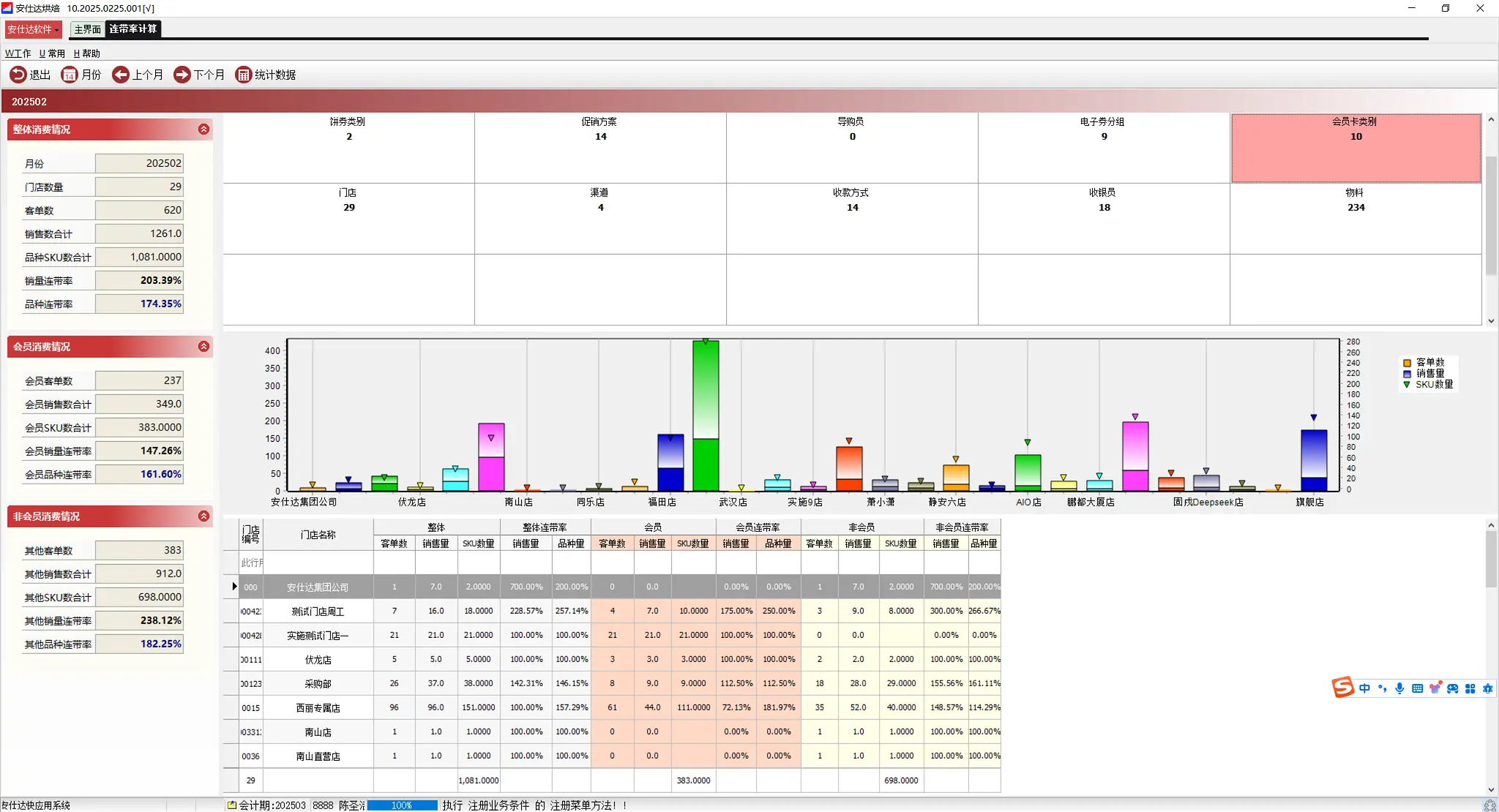This screenshot has width=1499, height=812.
Task: Click the 其他销售数合计 field showing 912.0
Action: pyautogui.click(x=139, y=574)
